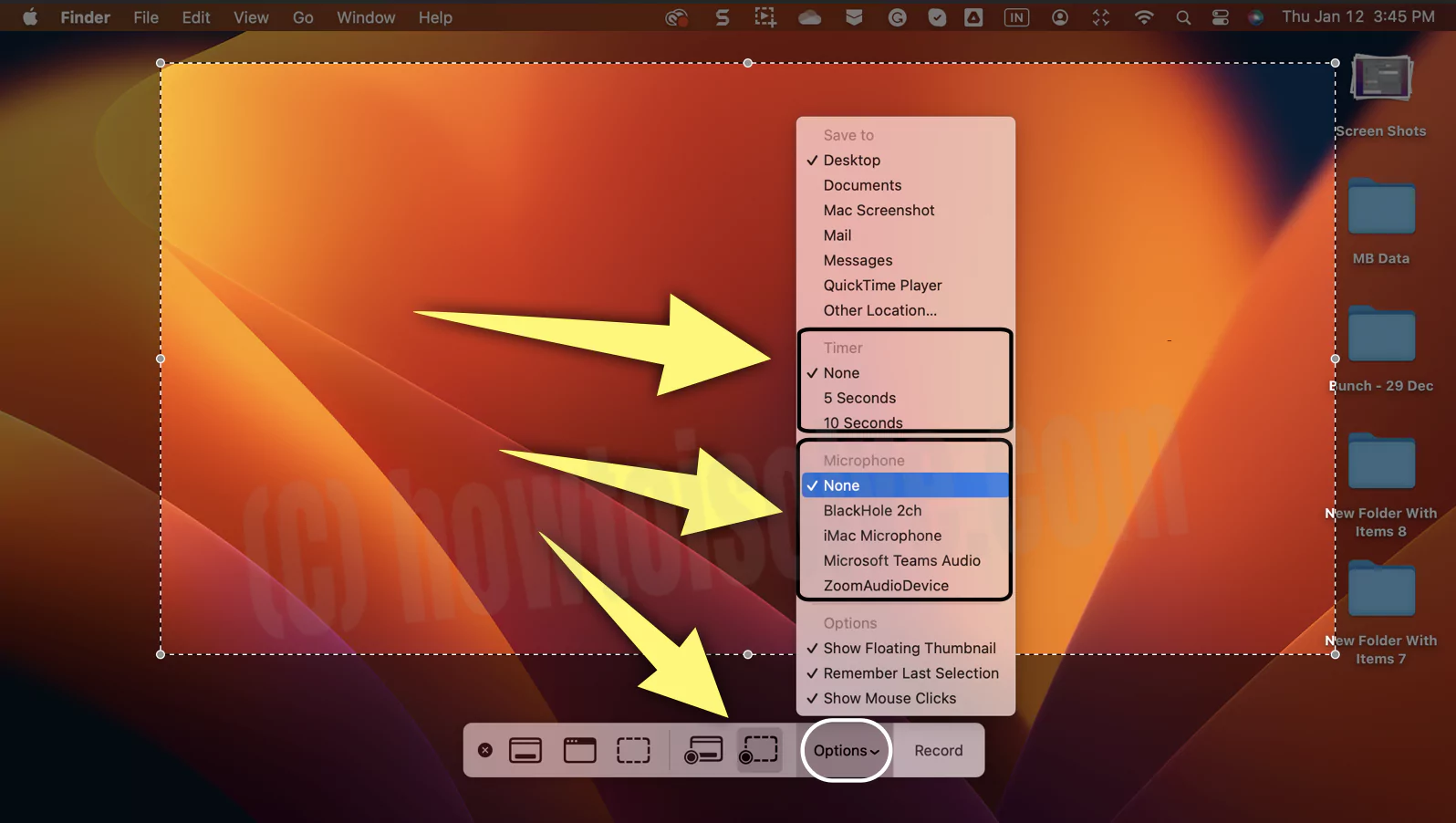Click the four-arrows icon in menu bar
This screenshot has height=823, width=1456.
pyautogui.click(x=1101, y=17)
